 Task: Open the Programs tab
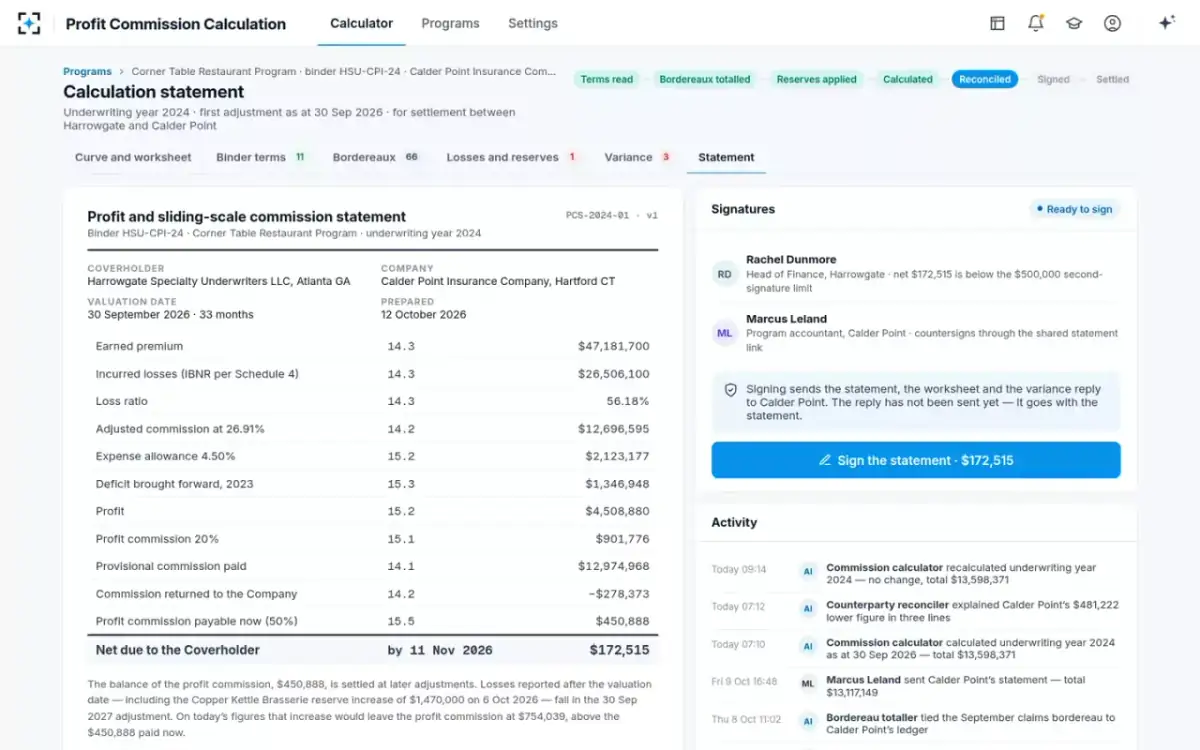[x=450, y=23]
